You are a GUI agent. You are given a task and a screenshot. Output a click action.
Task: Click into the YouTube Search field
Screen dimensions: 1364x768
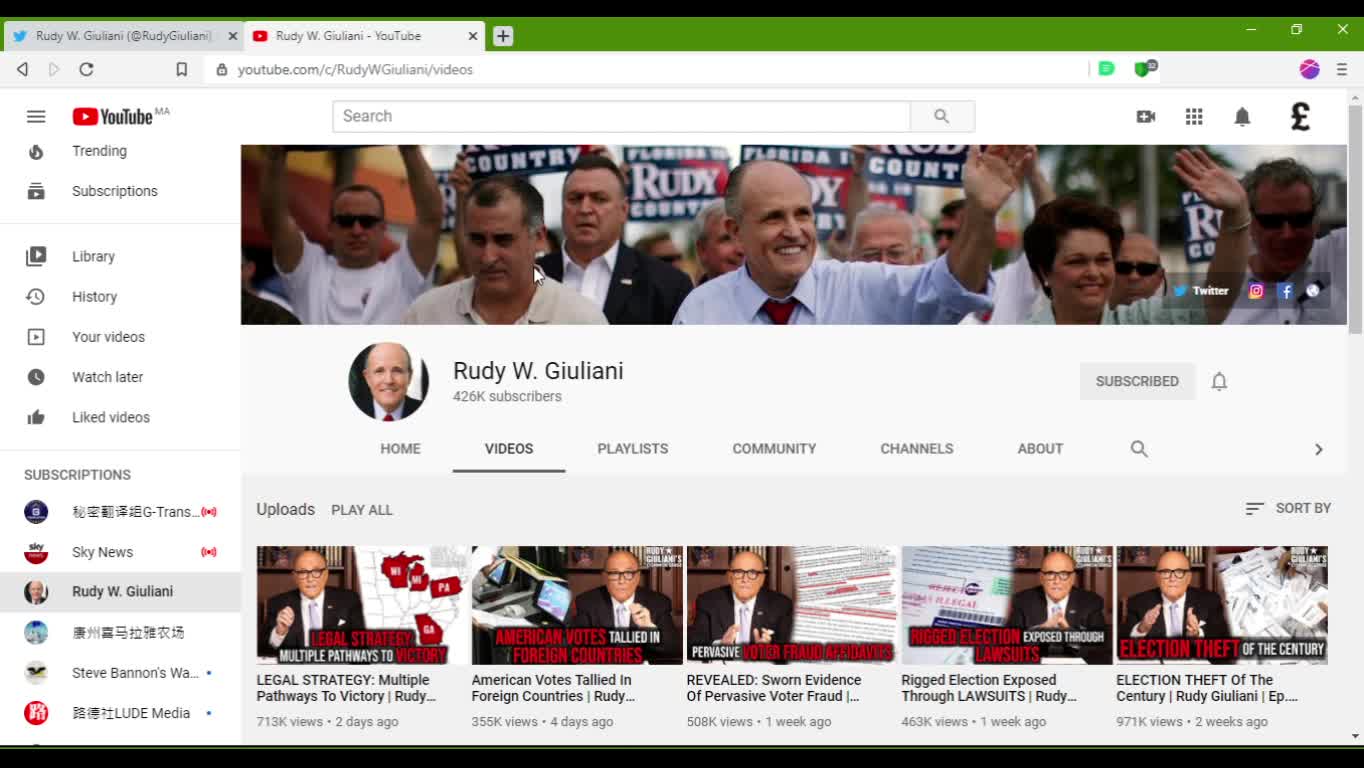tap(621, 116)
